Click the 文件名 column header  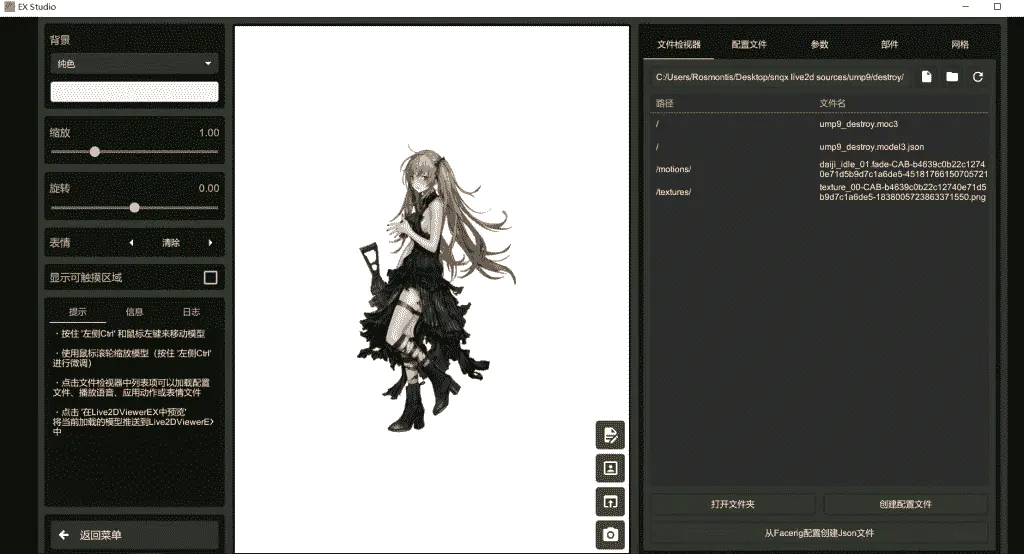(x=833, y=103)
